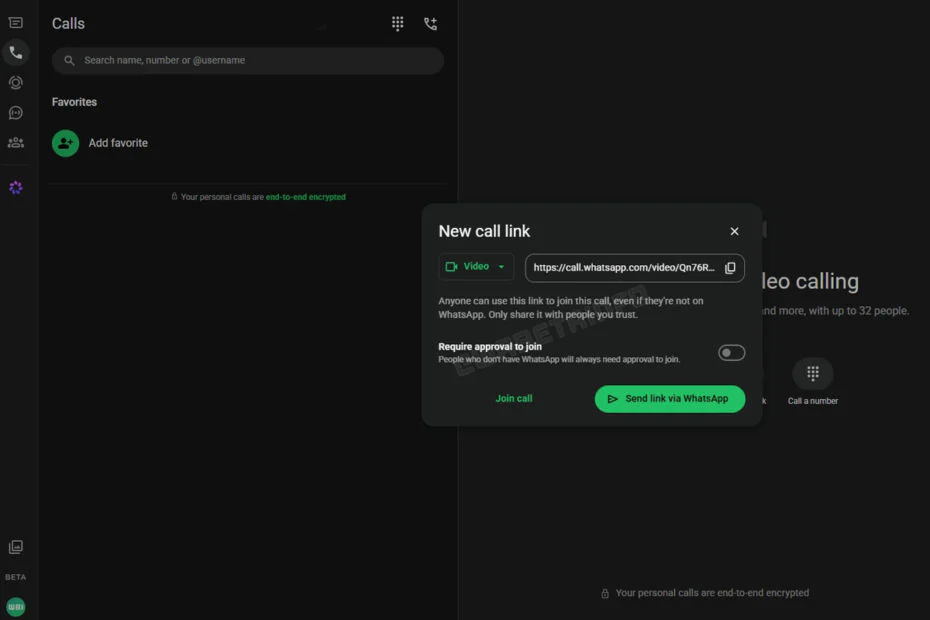Click the search magnifier icon
Screen dimensions: 930x620
[69, 61]
